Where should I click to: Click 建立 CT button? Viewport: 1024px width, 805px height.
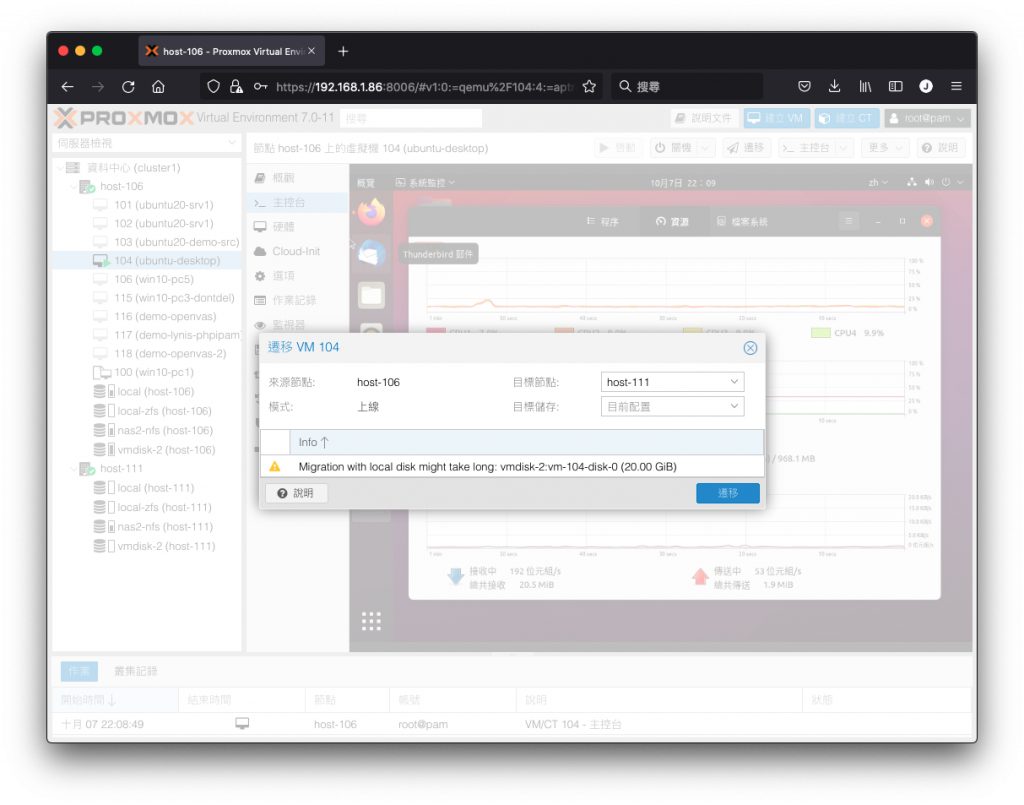[846, 118]
